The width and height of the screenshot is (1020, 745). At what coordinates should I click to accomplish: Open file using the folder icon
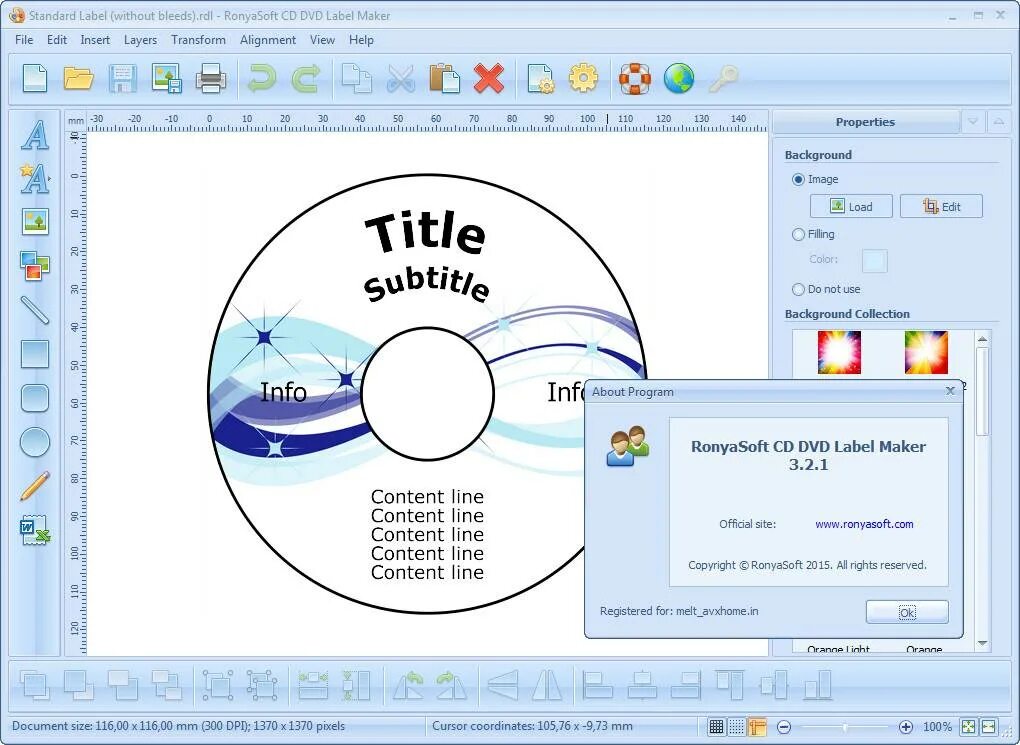coord(79,79)
